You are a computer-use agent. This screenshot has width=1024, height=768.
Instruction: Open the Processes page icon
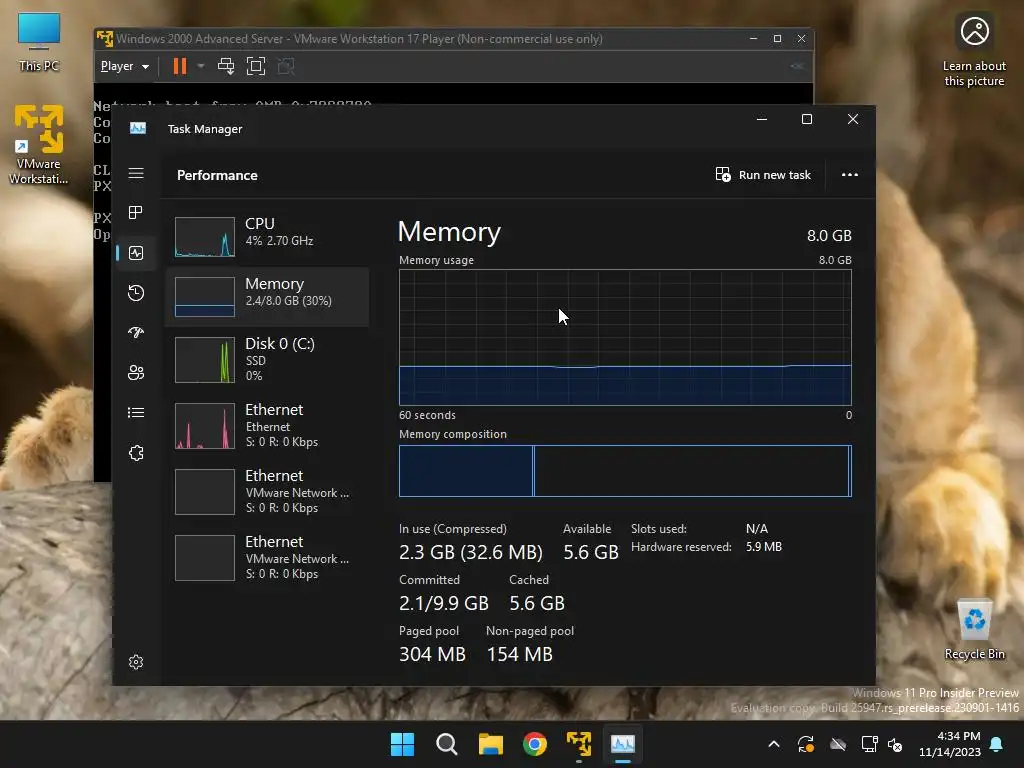[x=136, y=212]
